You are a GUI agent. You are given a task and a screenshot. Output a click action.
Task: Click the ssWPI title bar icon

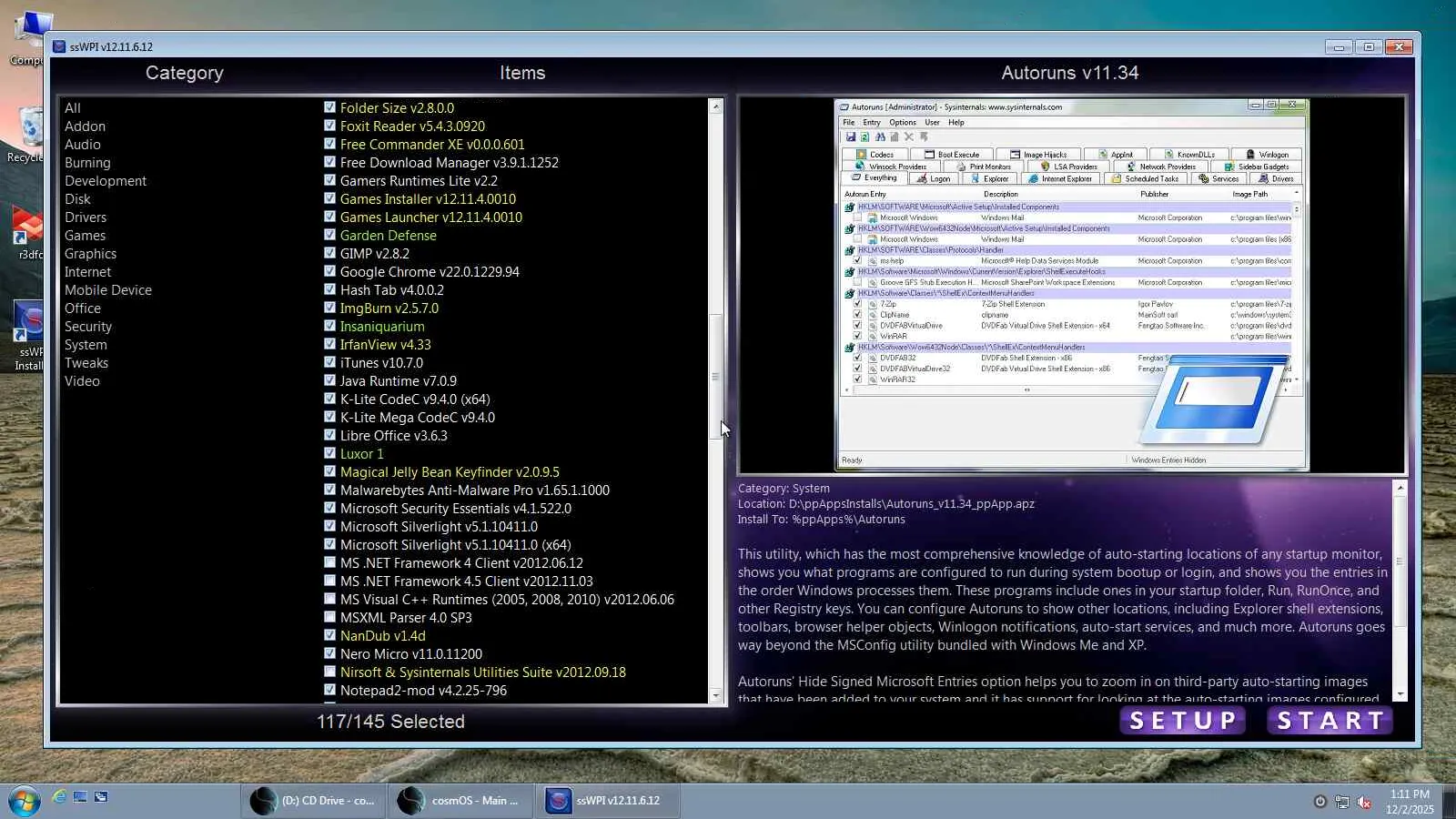click(59, 46)
